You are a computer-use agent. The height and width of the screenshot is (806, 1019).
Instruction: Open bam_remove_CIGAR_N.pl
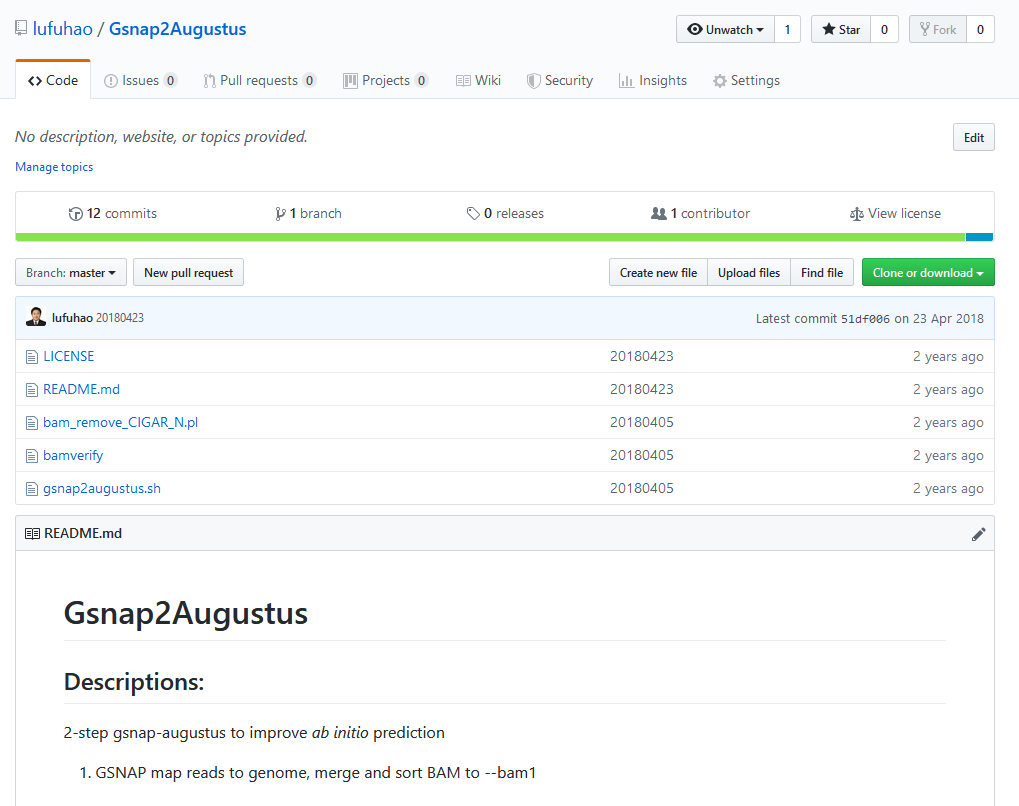120,422
